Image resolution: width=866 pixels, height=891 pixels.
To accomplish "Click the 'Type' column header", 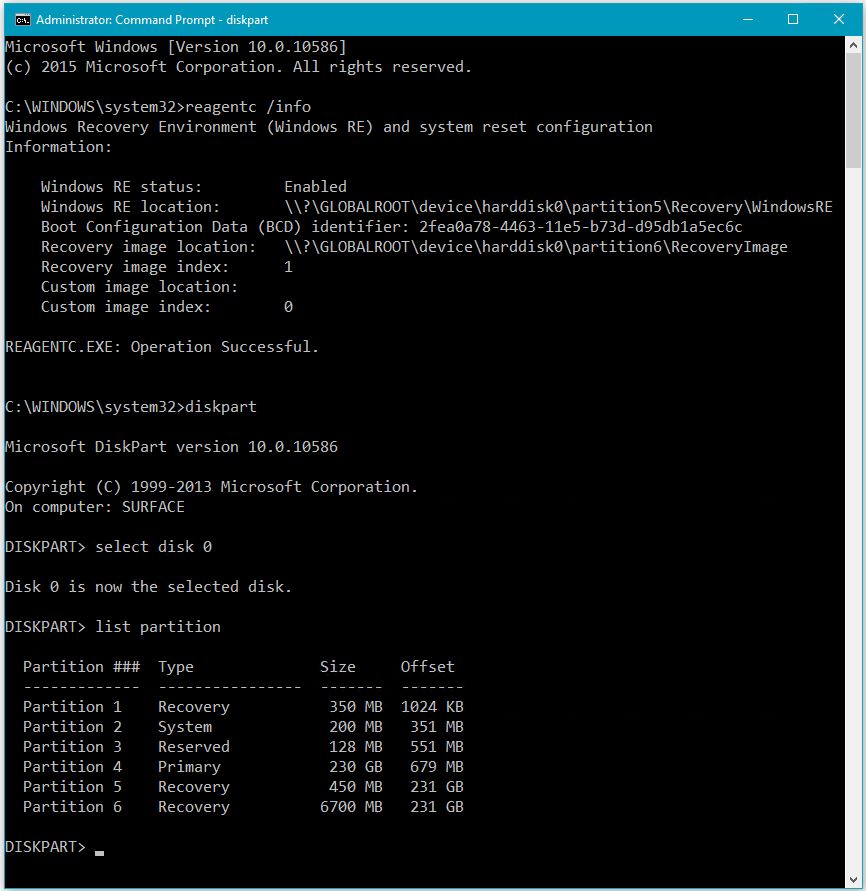I will pos(176,667).
